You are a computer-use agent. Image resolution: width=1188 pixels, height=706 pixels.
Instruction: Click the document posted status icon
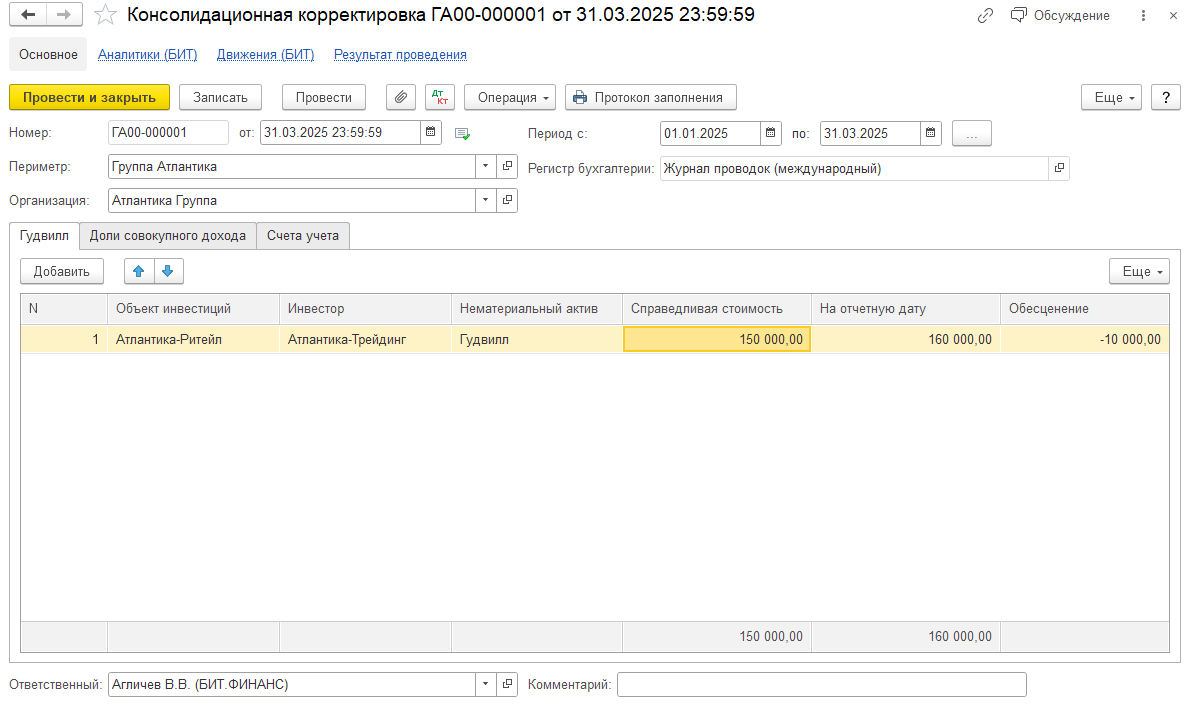pyautogui.click(x=462, y=133)
